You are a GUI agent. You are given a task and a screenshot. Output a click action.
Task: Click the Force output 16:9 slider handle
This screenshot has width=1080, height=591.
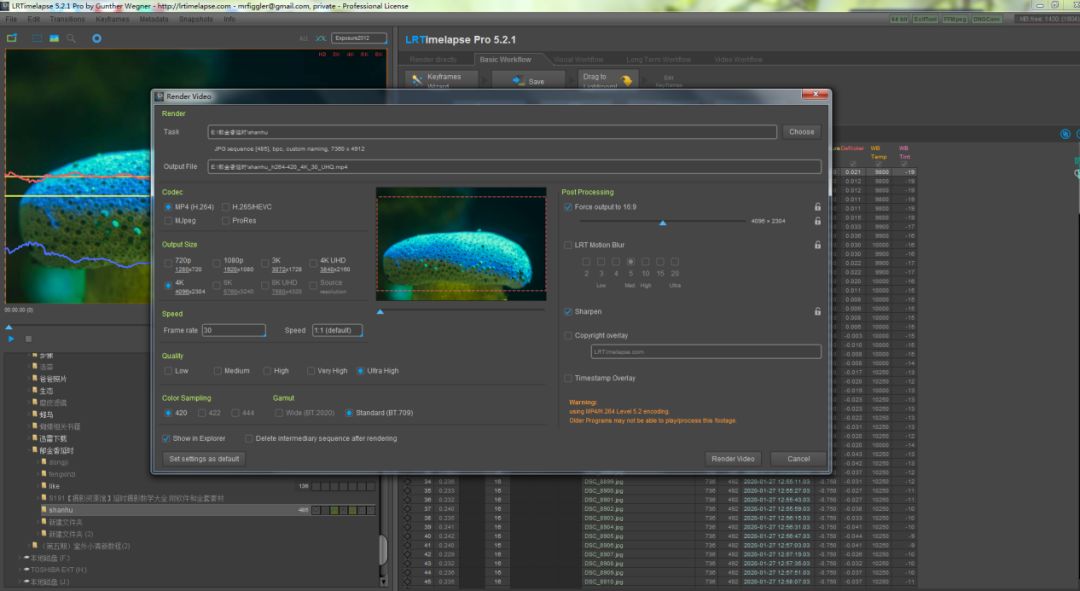[663, 222]
